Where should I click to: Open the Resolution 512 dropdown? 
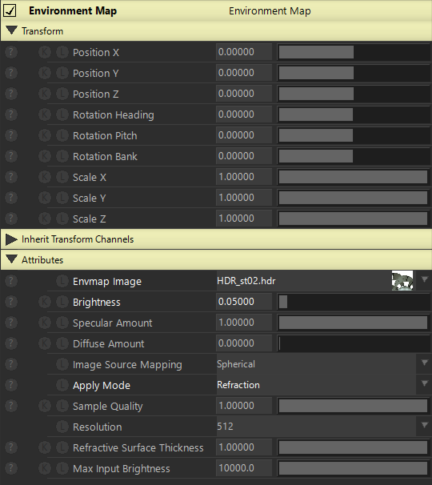(x=323, y=427)
